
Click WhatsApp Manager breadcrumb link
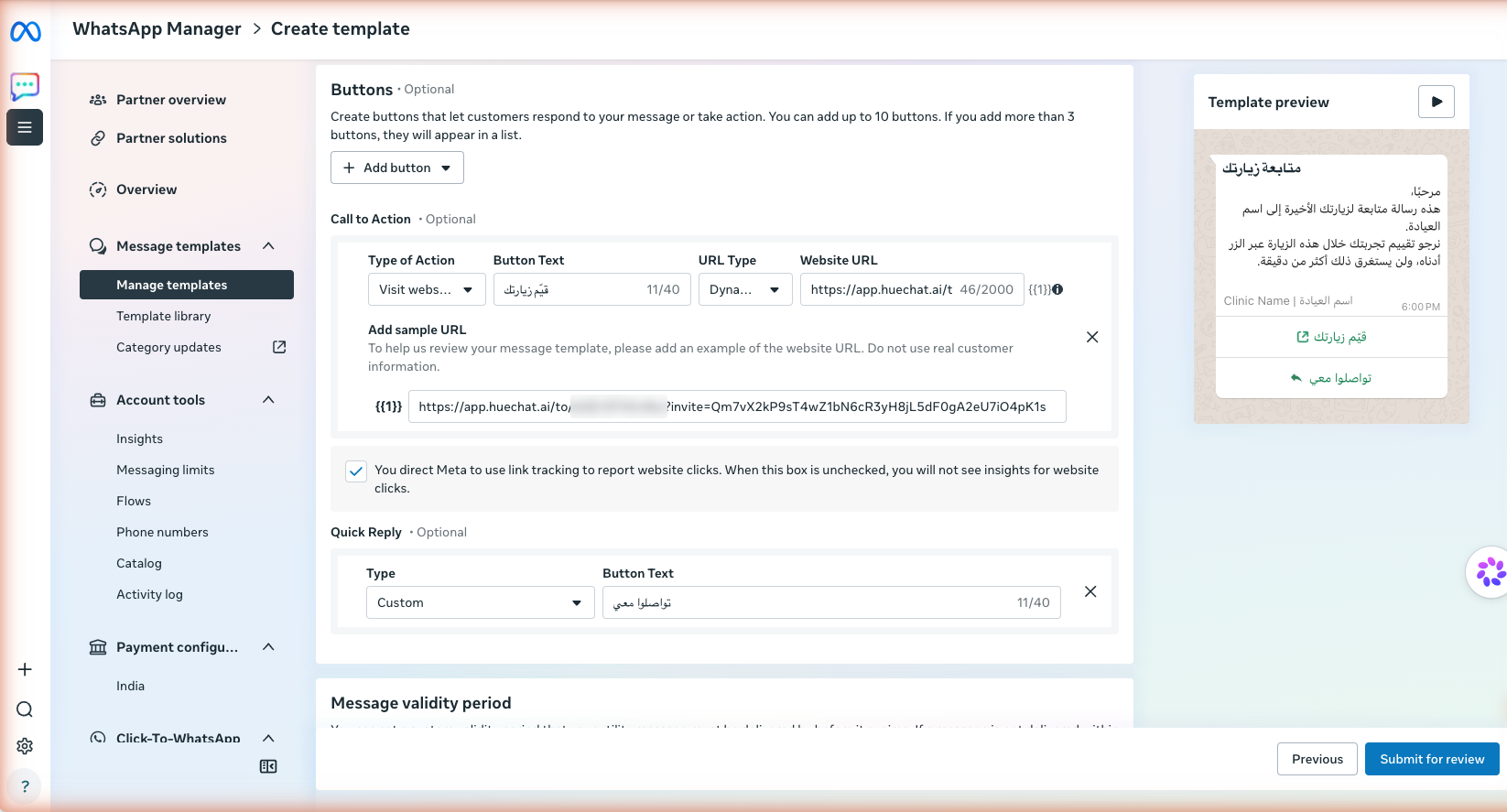pyautogui.click(x=157, y=28)
